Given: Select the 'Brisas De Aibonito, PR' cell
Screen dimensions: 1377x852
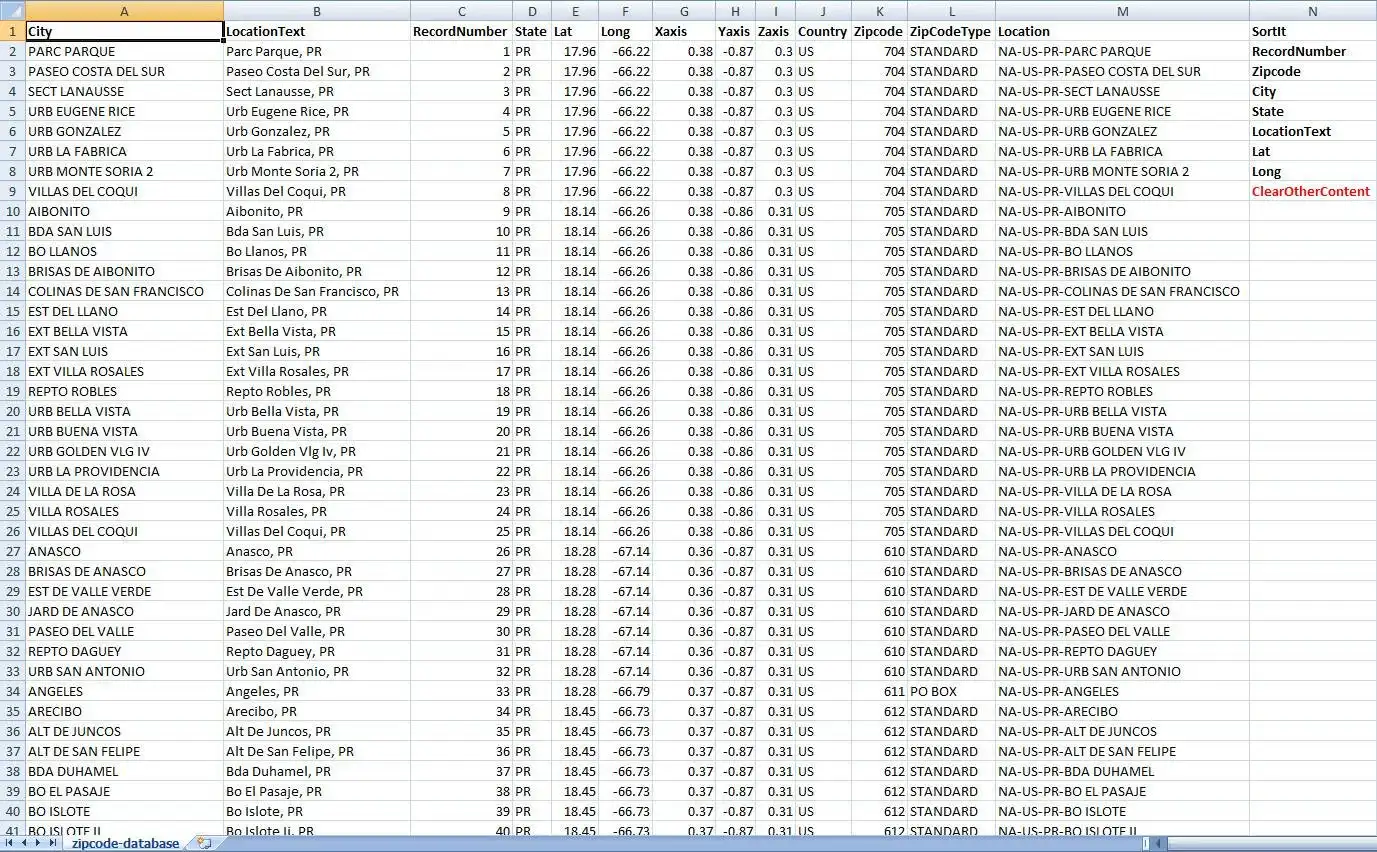Looking at the screenshot, I should 317,272.
